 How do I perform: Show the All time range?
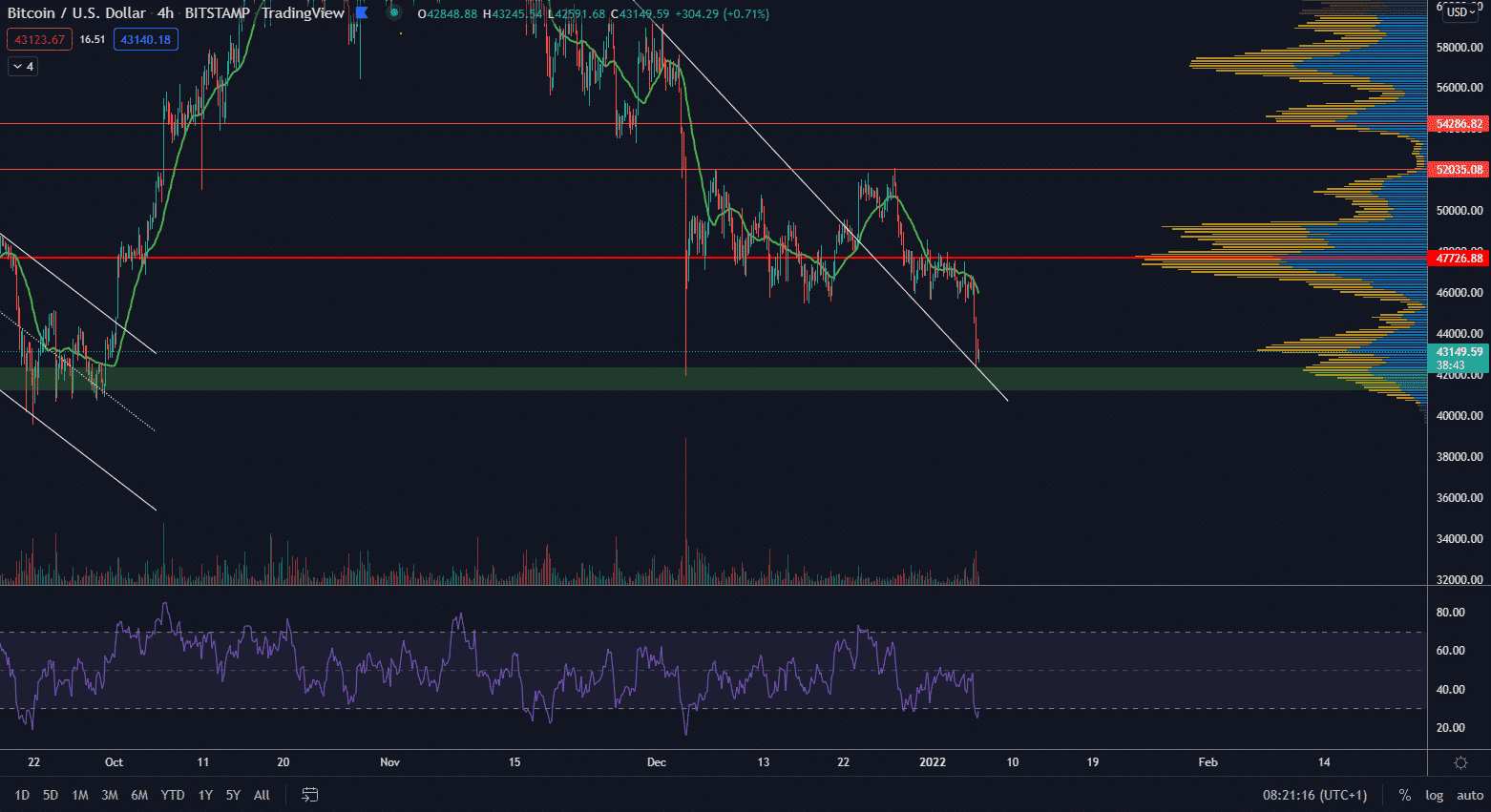tap(262, 795)
